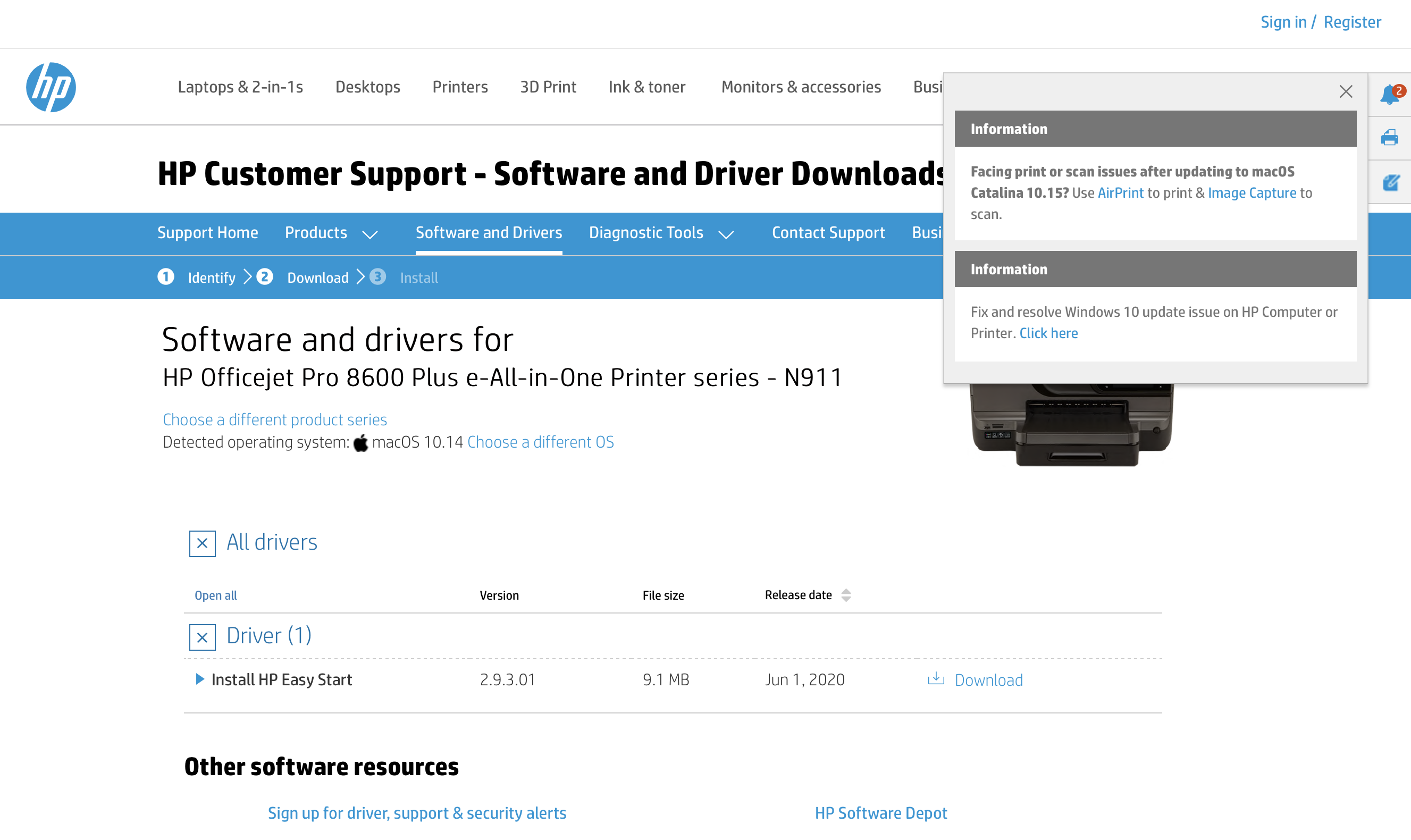
Task: Click the AirPrint link in the Information box
Action: [x=1120, y=193]
